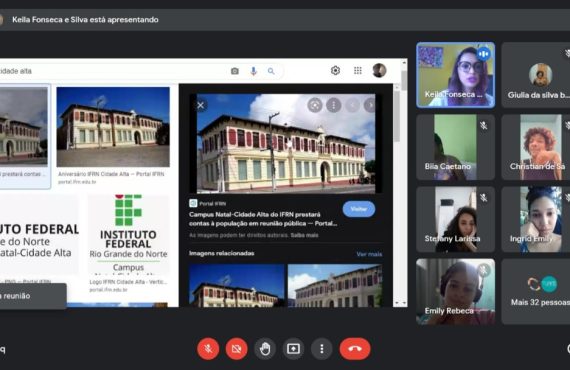
Task: Click presenter banner Keila Fonseca e Silva
Action: pos(85,20)
